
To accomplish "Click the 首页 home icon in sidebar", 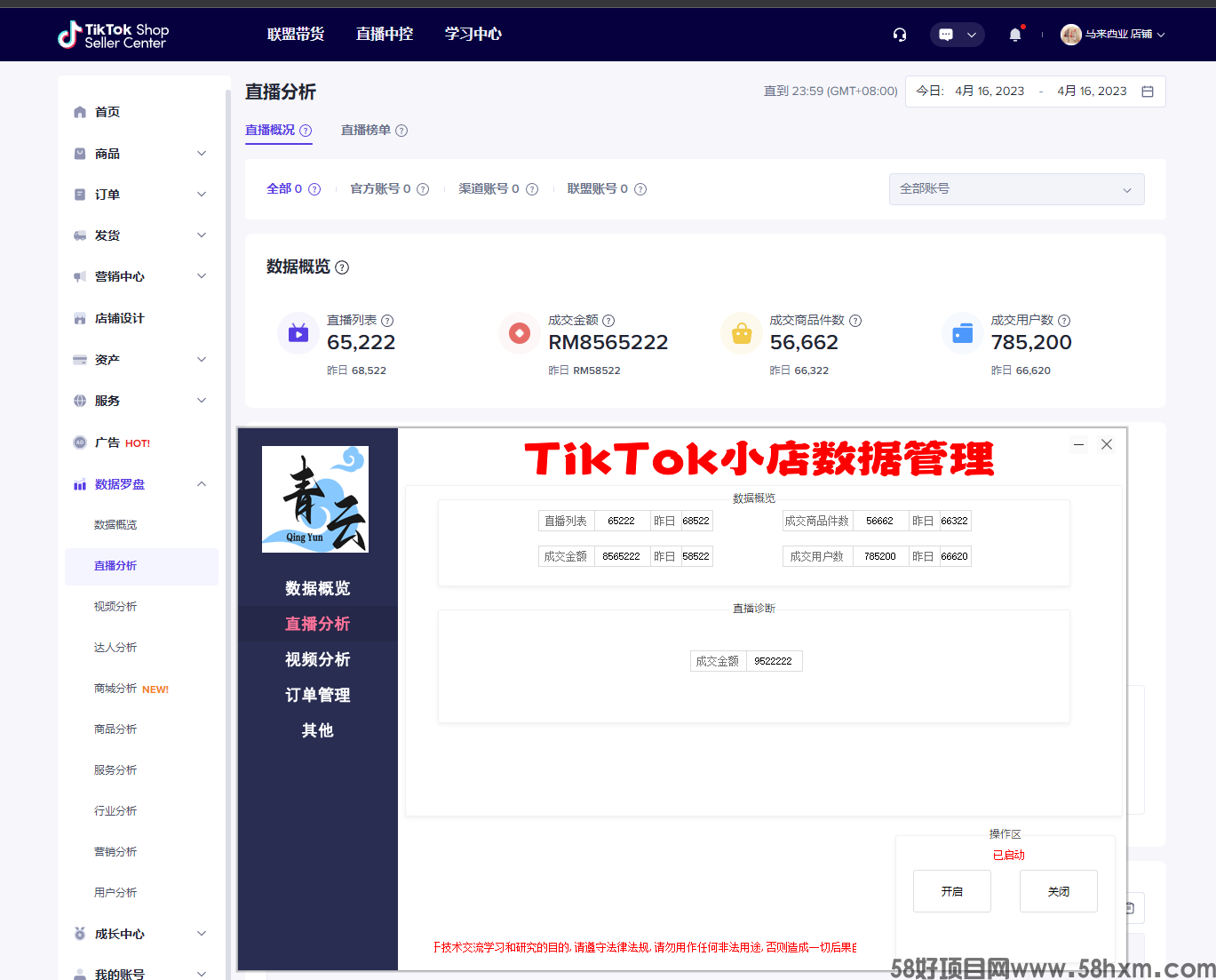I will [x=80, y=112].
